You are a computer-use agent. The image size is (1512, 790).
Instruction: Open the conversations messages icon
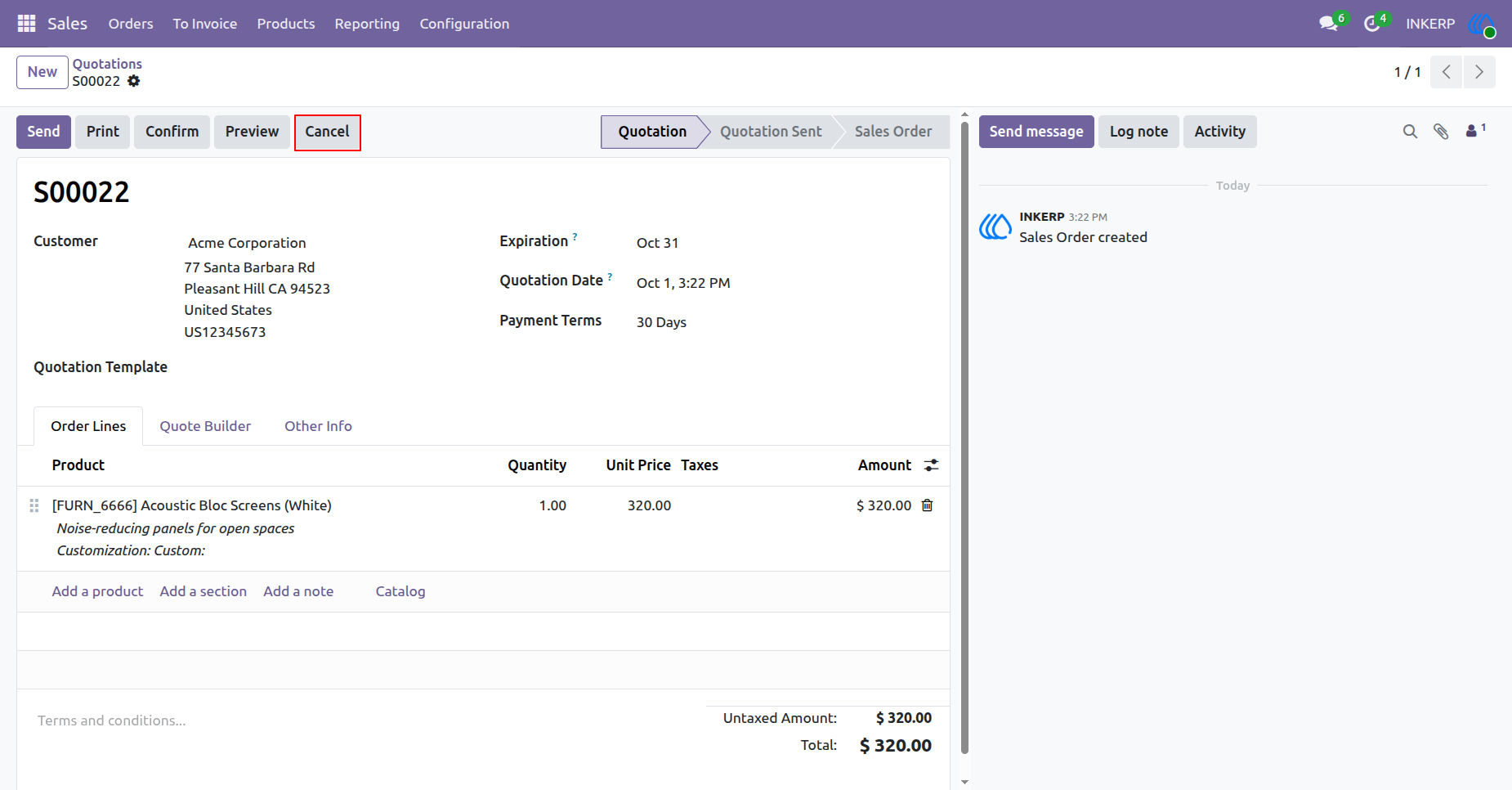(1330, 24)
